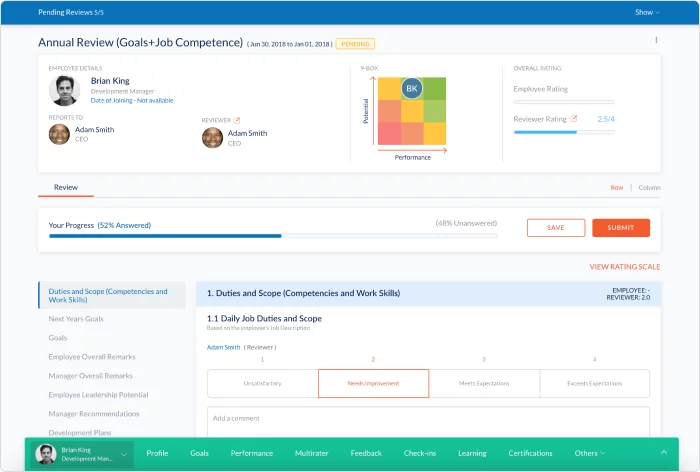Click Pending Reviews 5/5 in top bar
This screenshot has height=472, width=700.
click(71, 13)
